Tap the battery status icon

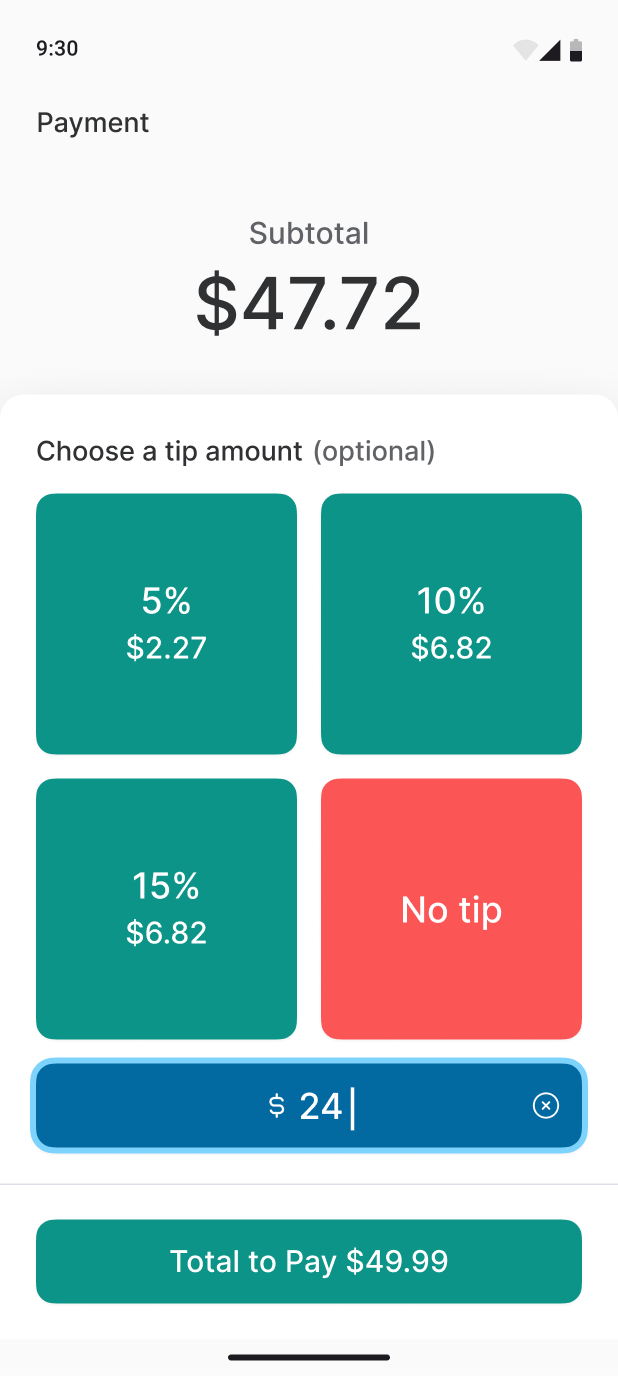pos(576,50)
